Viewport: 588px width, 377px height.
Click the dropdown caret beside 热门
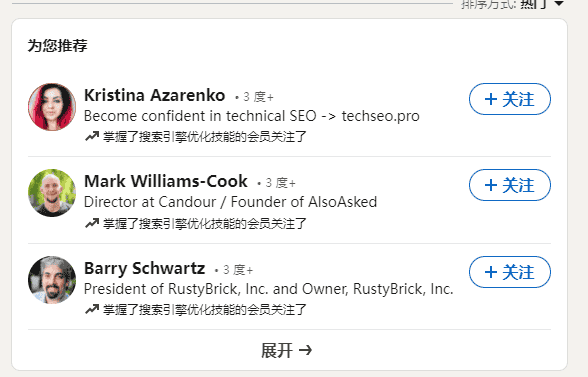tap(559, 3)
